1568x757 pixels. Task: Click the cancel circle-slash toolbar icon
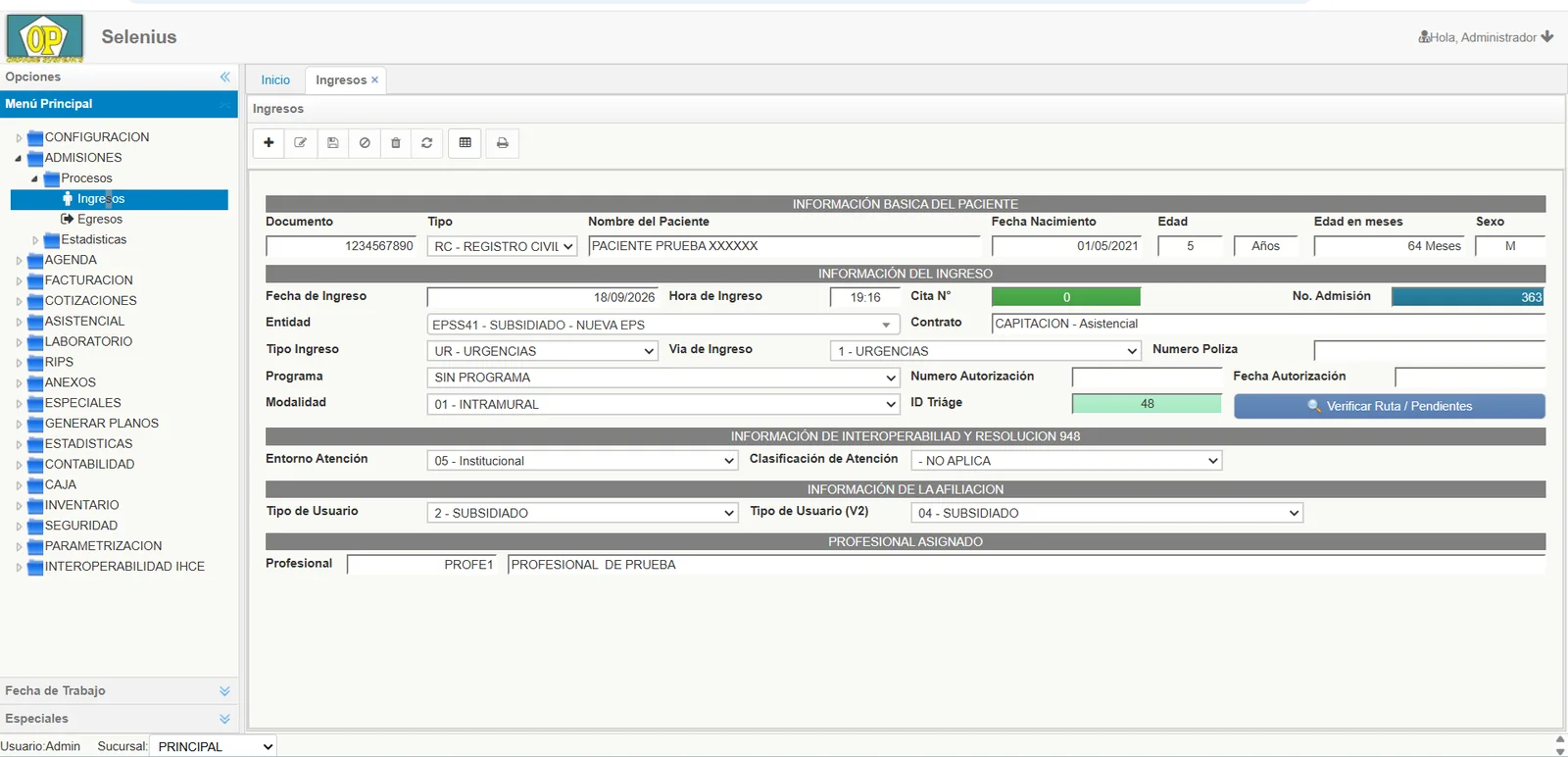pos(365,143)
